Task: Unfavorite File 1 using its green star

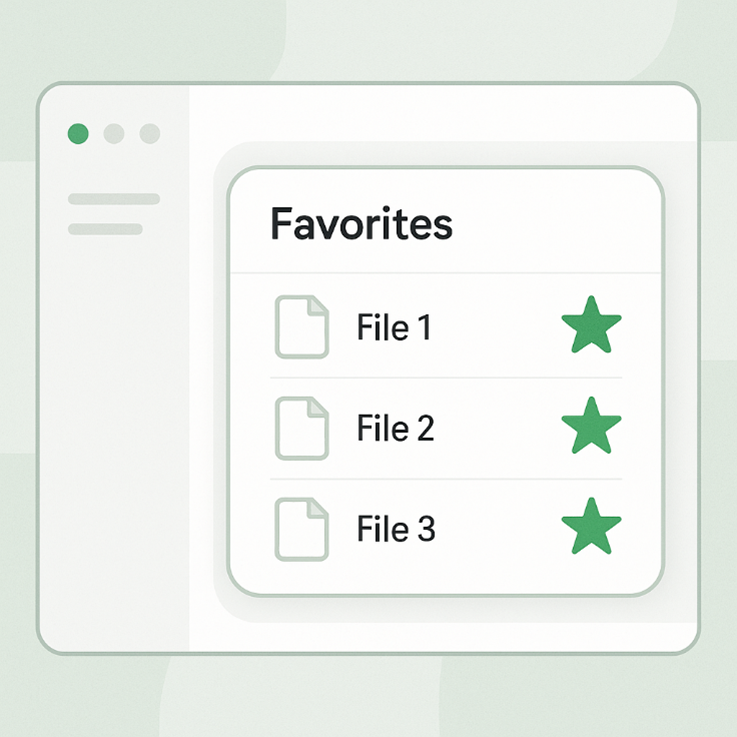Action: pos(591,326)
